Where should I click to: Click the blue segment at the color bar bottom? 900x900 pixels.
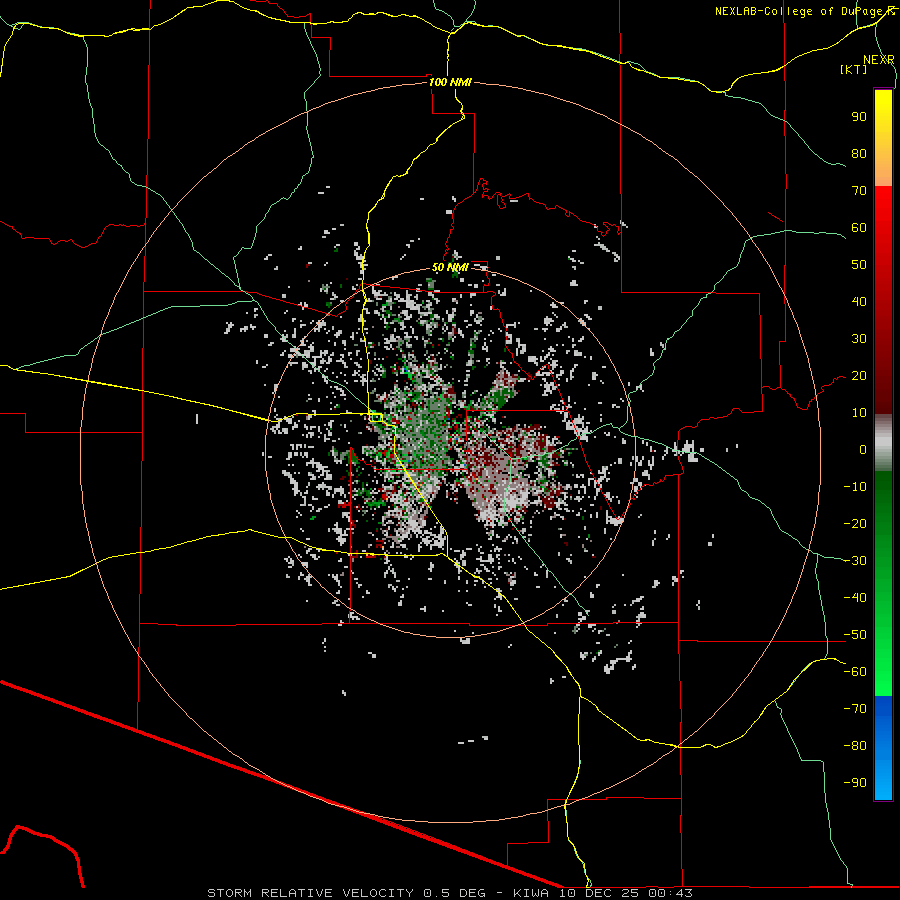pos(883,748)
